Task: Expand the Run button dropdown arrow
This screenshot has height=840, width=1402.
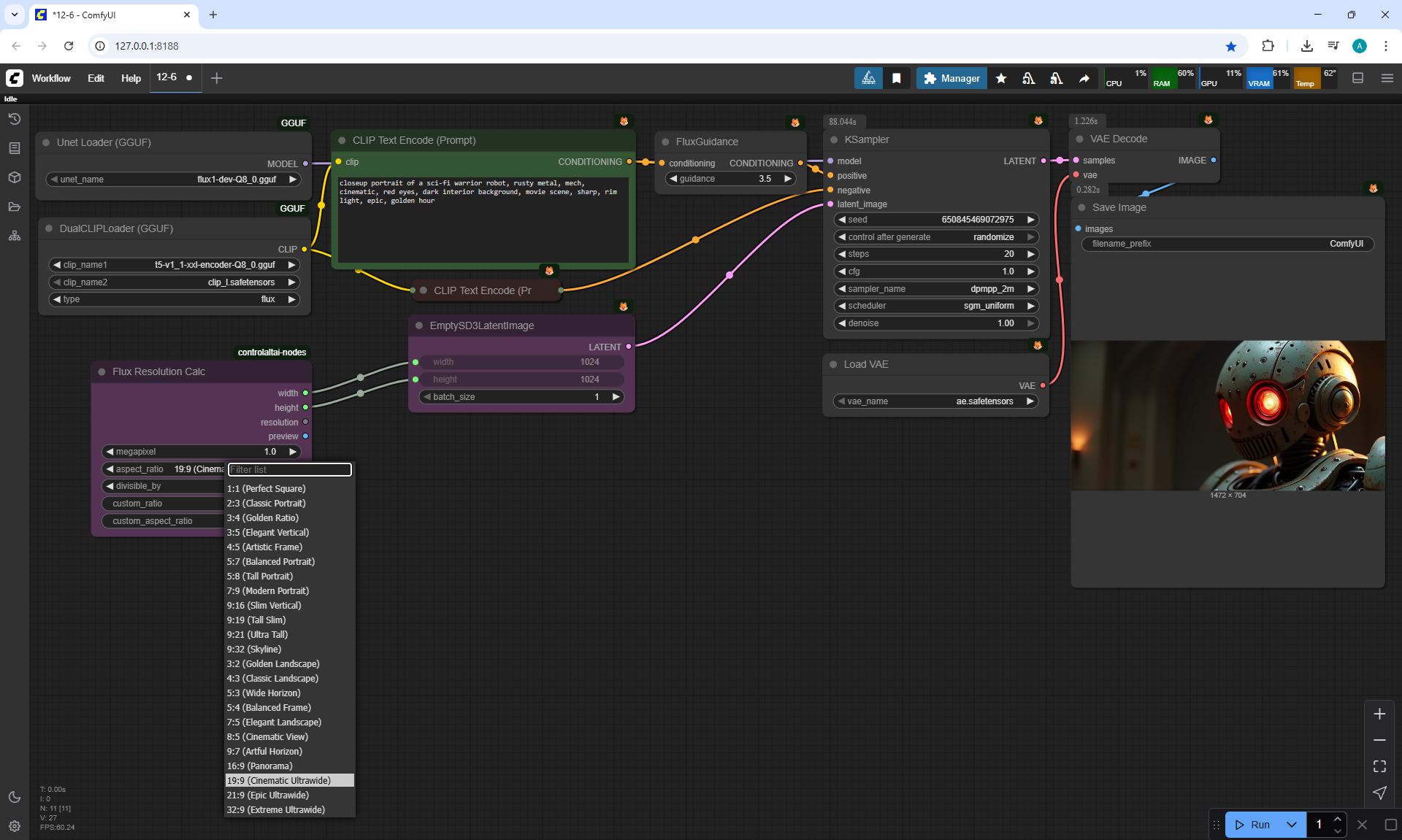Action: 1291,825
